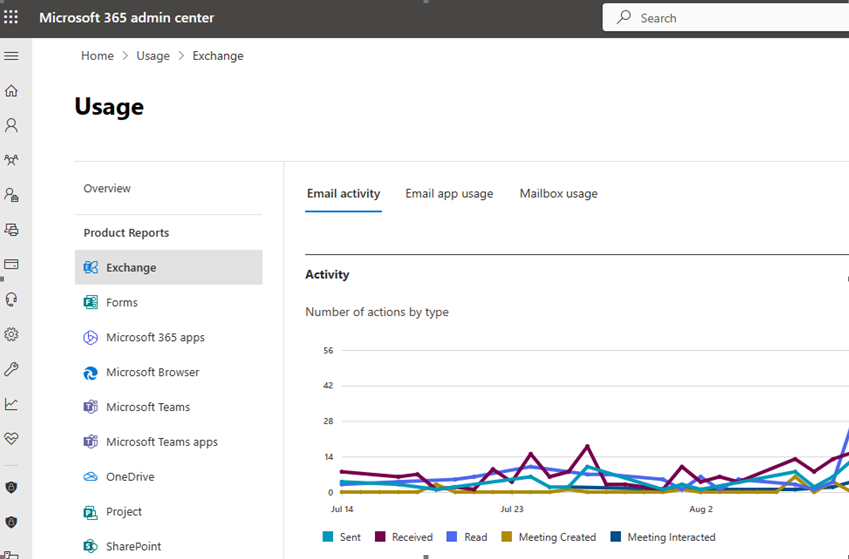
Task: Click the 56 y-axis value
Action: (328, 350)
